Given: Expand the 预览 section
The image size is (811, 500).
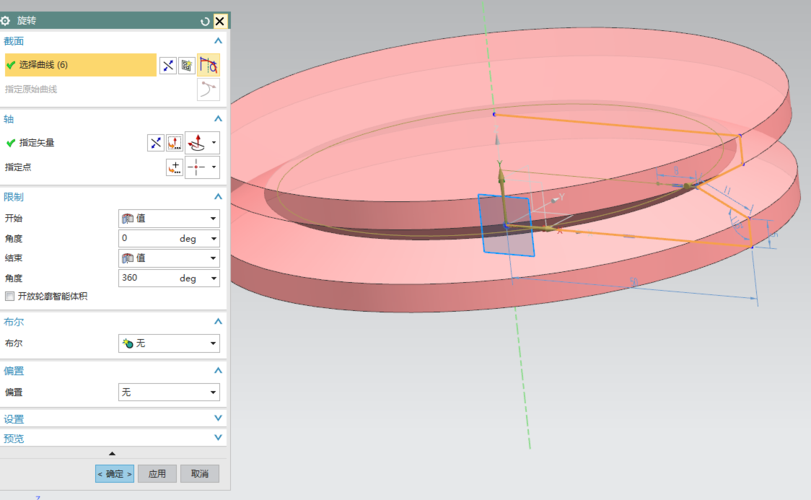Looking at the screenshot, I should coord(218,438).
